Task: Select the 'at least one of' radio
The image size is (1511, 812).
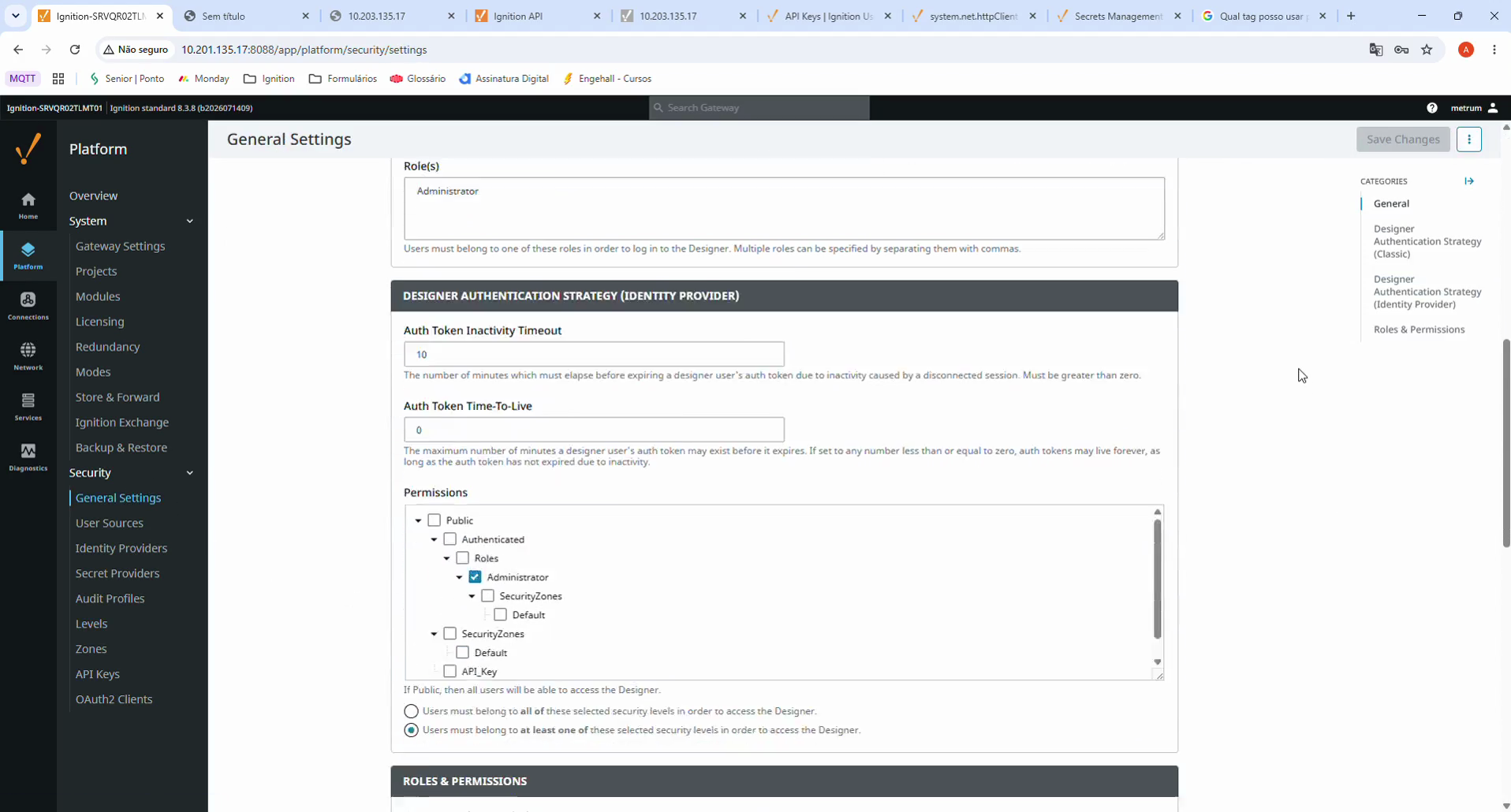Action: coord(411,730)
